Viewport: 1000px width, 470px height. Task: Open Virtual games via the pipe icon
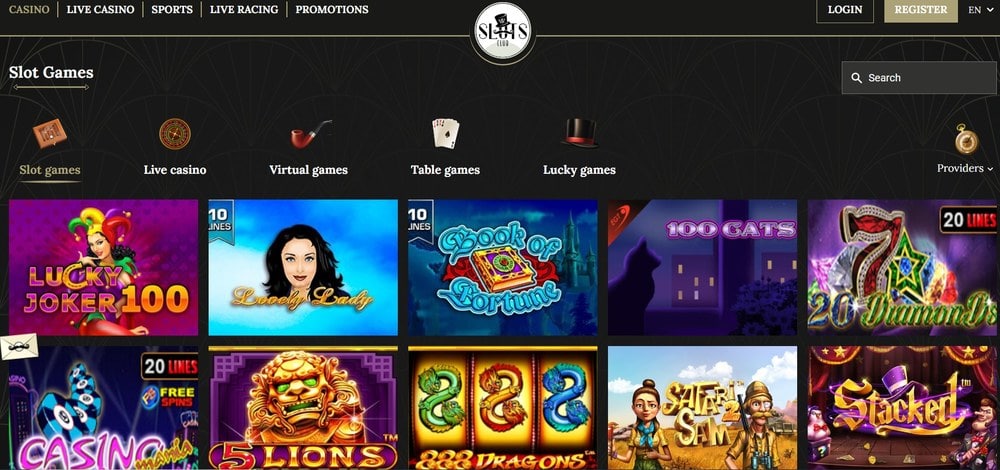pos(311,135)
